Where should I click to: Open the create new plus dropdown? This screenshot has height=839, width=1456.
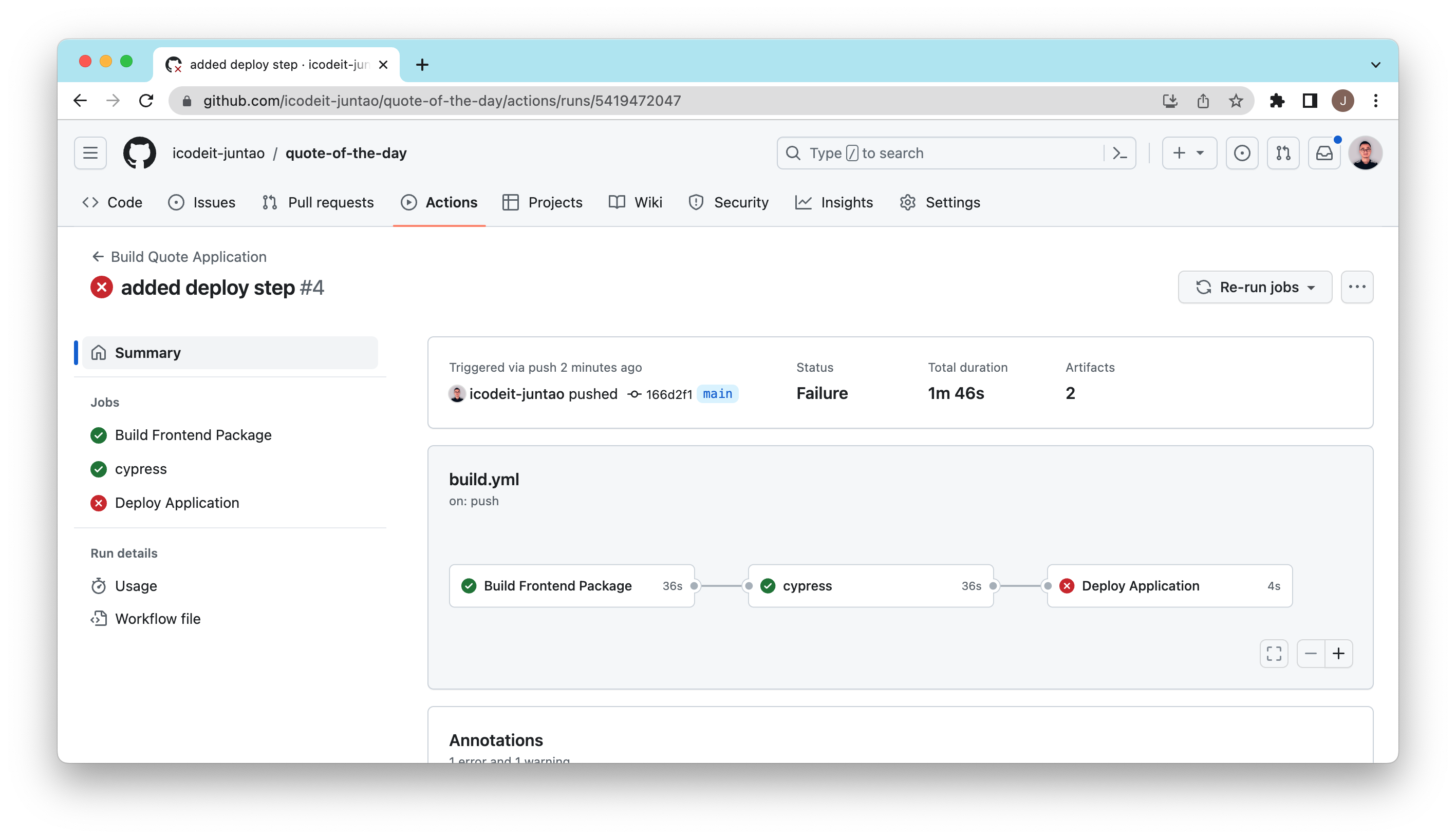point(1188,154)
